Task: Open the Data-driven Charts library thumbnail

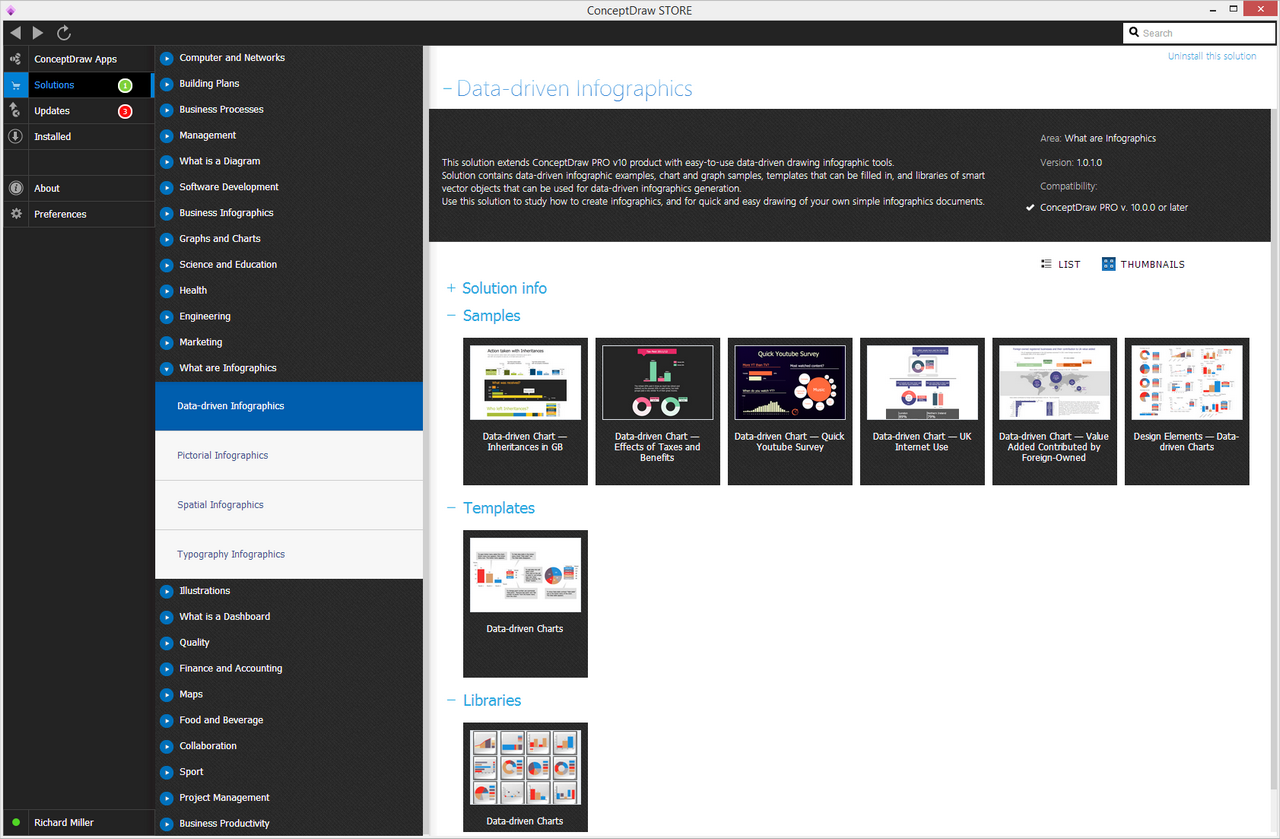Action: 525,778
